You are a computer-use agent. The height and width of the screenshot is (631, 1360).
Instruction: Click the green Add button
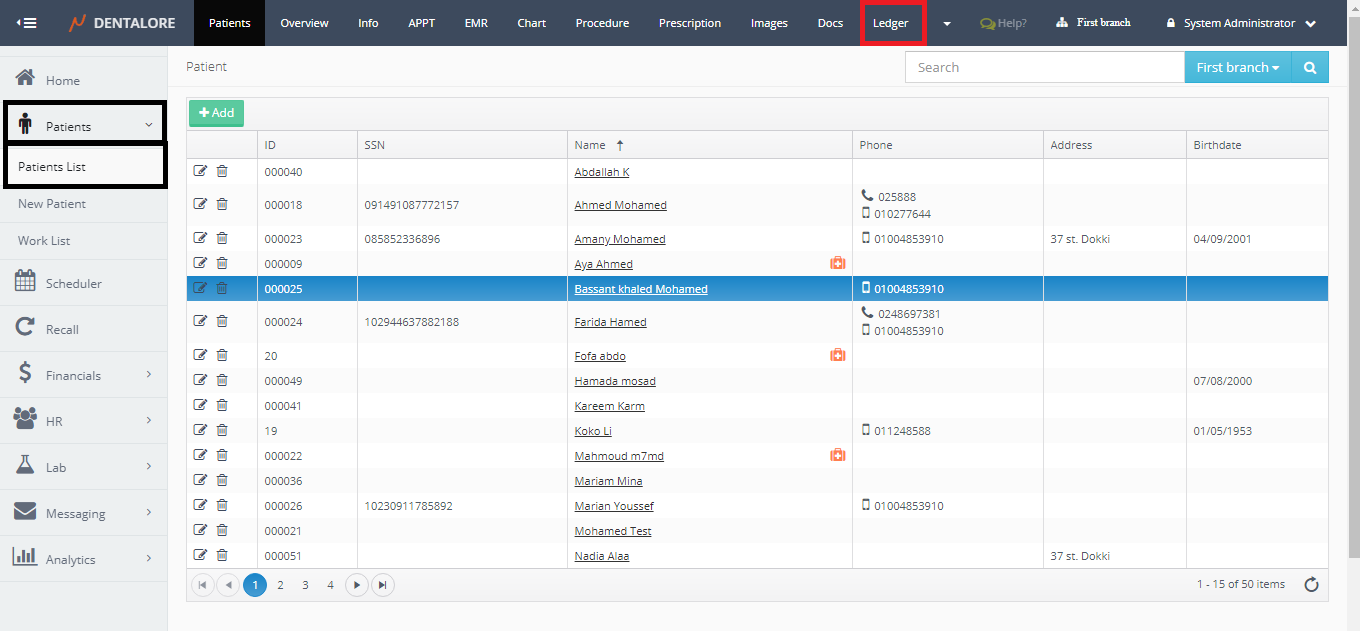(x=216, y=113)
